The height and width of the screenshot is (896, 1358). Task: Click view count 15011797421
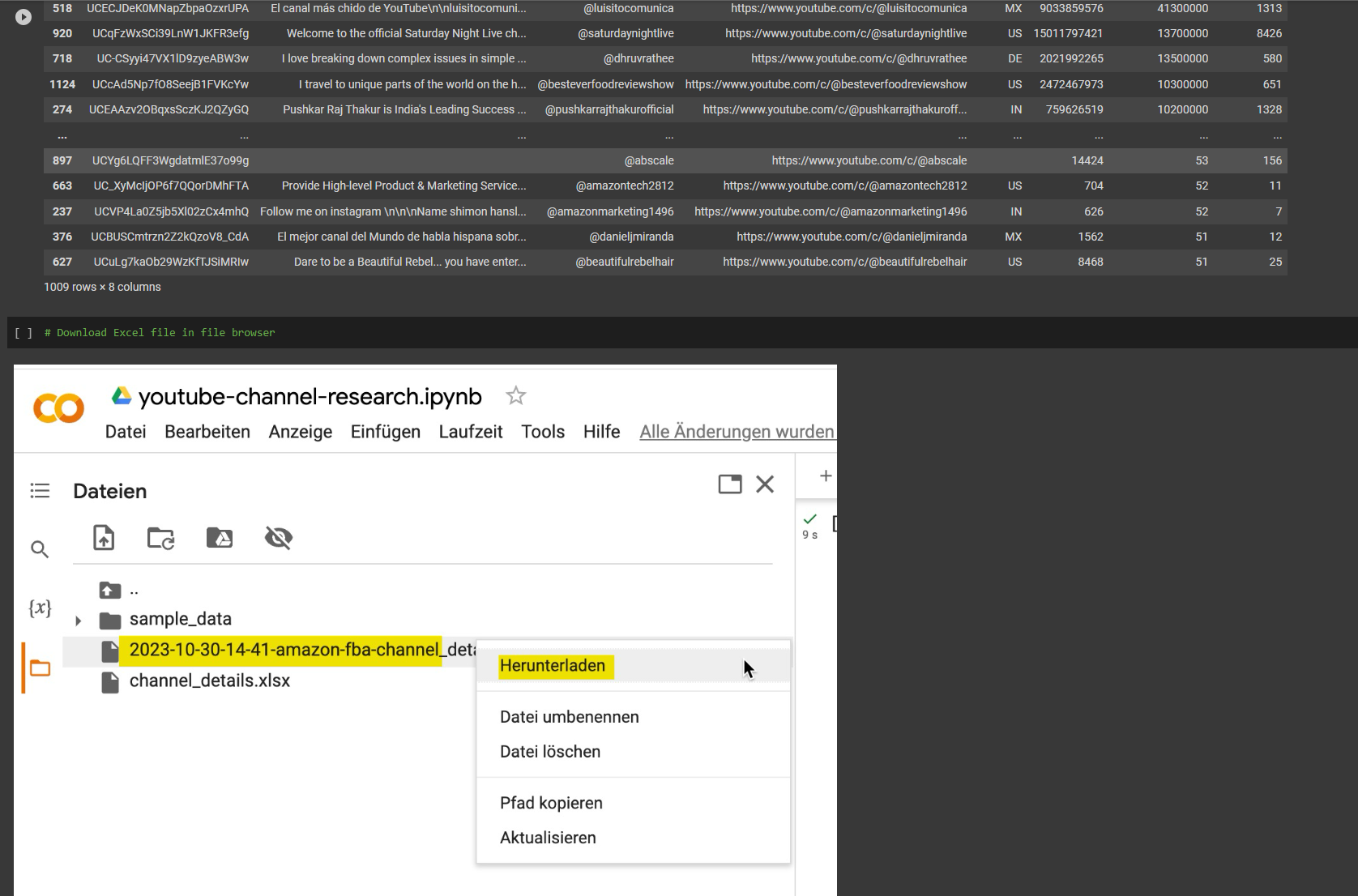(x=1068, y=33)
